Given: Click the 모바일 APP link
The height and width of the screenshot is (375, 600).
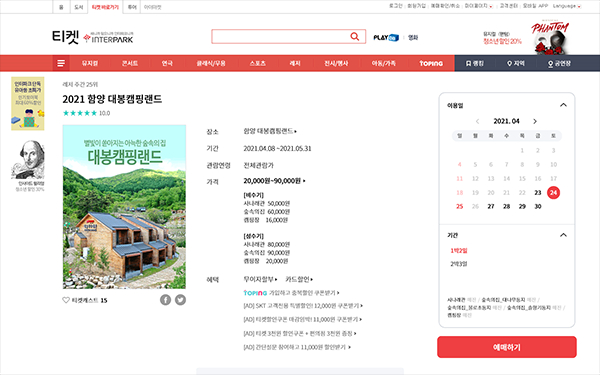Looking at the screenshot, I should [x=535, y=6].
